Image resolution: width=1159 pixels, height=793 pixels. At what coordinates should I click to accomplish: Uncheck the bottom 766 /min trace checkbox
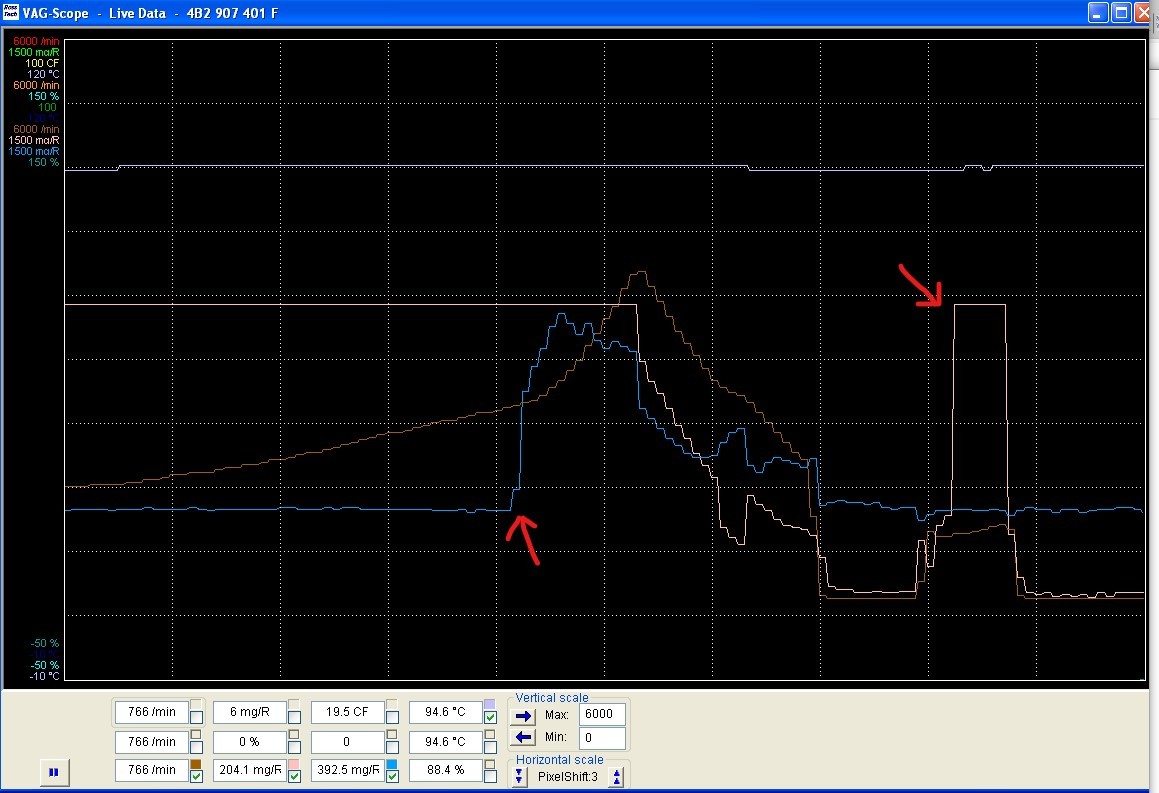(197, 776)
